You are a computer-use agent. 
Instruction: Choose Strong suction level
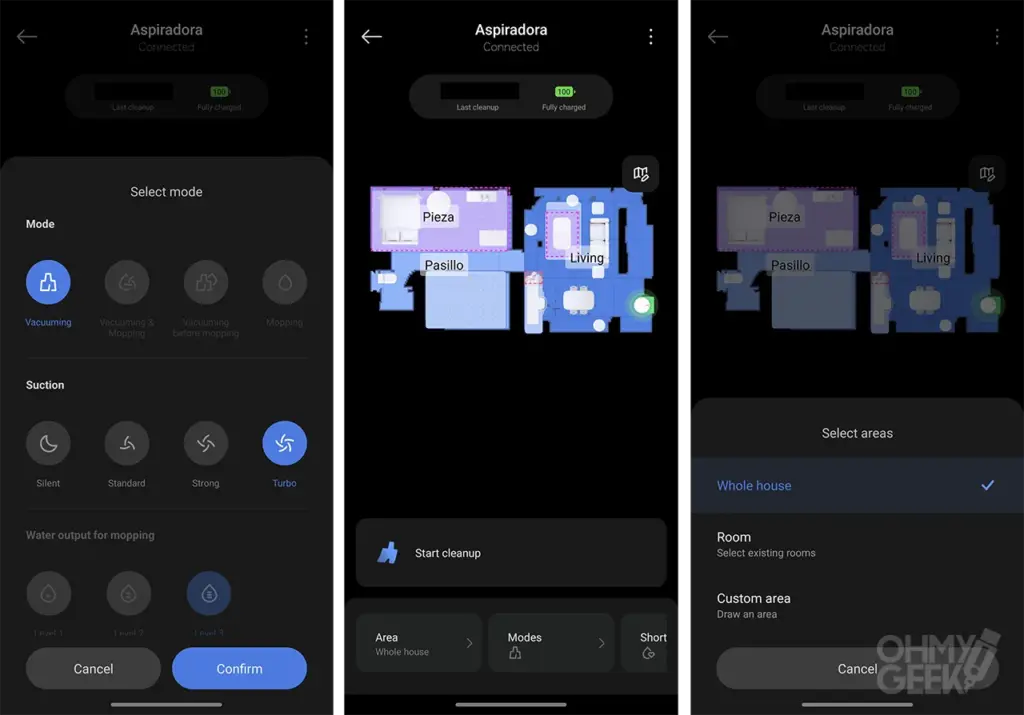click(x=206, y=443)
